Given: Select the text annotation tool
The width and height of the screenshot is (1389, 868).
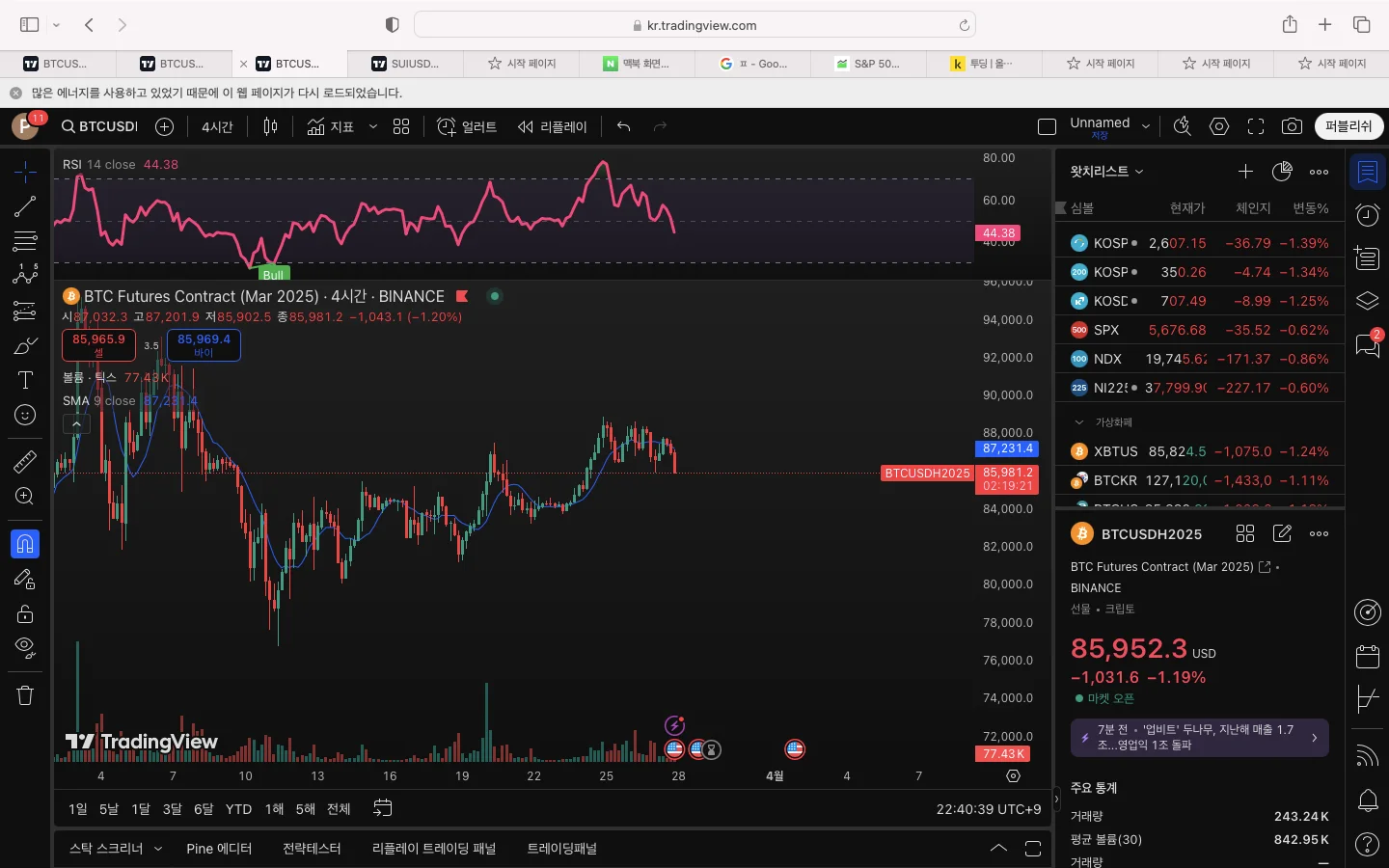Looking at the screenshot, I should (25, 380).
